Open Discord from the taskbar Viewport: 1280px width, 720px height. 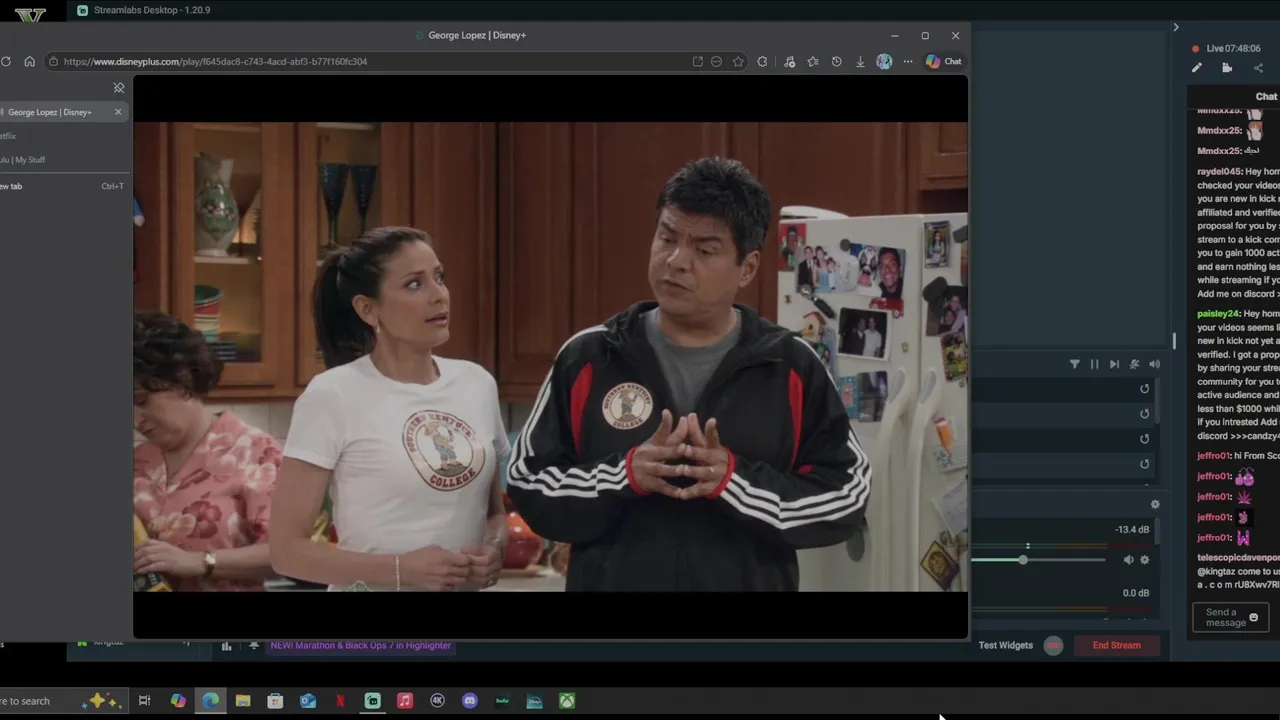[x=470, y=701]
